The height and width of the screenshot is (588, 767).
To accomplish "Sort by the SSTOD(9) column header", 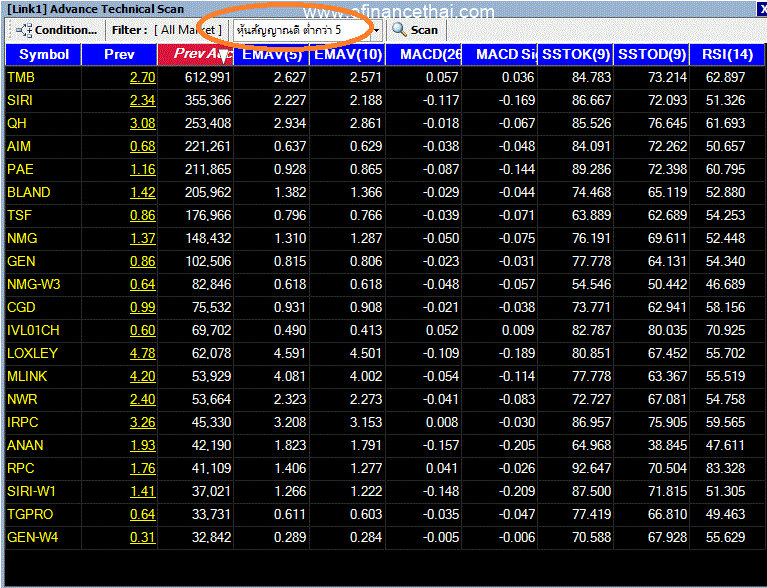I will tap(652, 54).
